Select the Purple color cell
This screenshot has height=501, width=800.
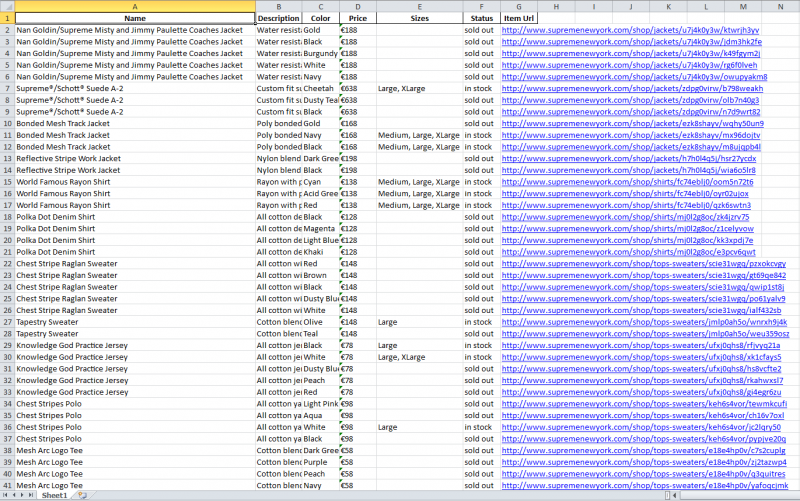[321, 462]
